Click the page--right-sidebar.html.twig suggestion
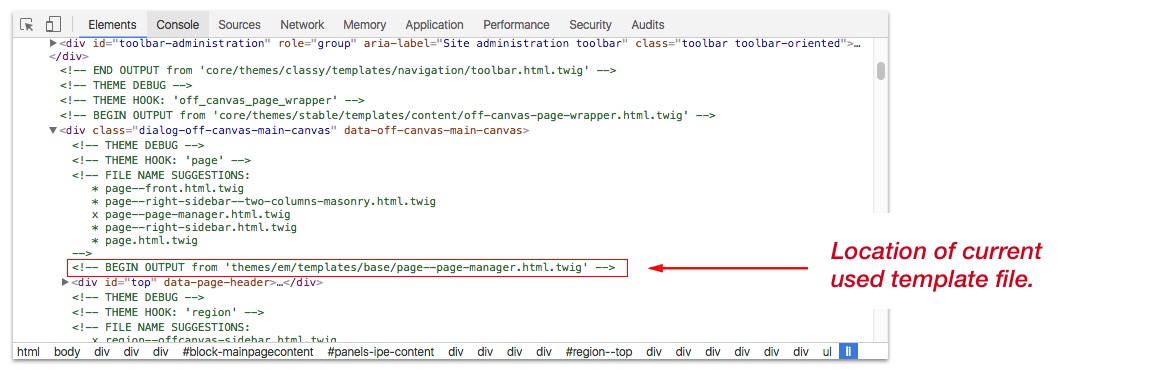The height and width of the screenshot is (369, 1157). pos(201,228)
